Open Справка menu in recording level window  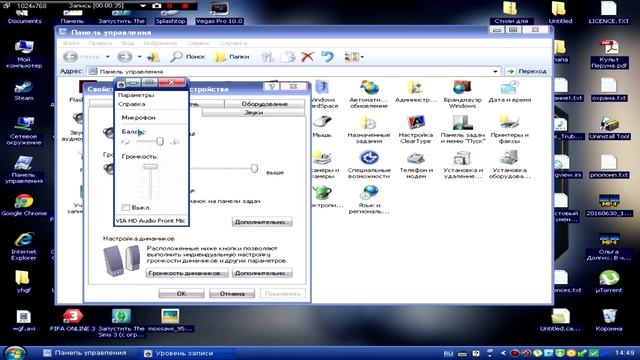click(x=131, y=104)
